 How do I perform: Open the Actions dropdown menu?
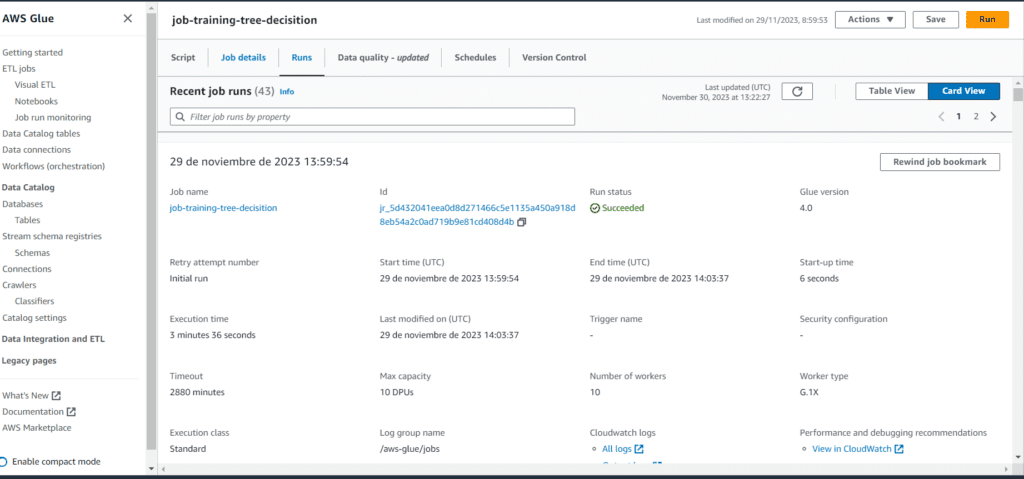point(870,19)
